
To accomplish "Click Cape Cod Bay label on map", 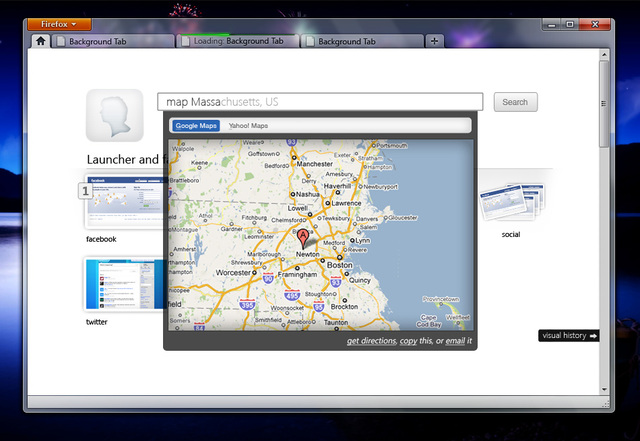I will [x=429, y=321].
